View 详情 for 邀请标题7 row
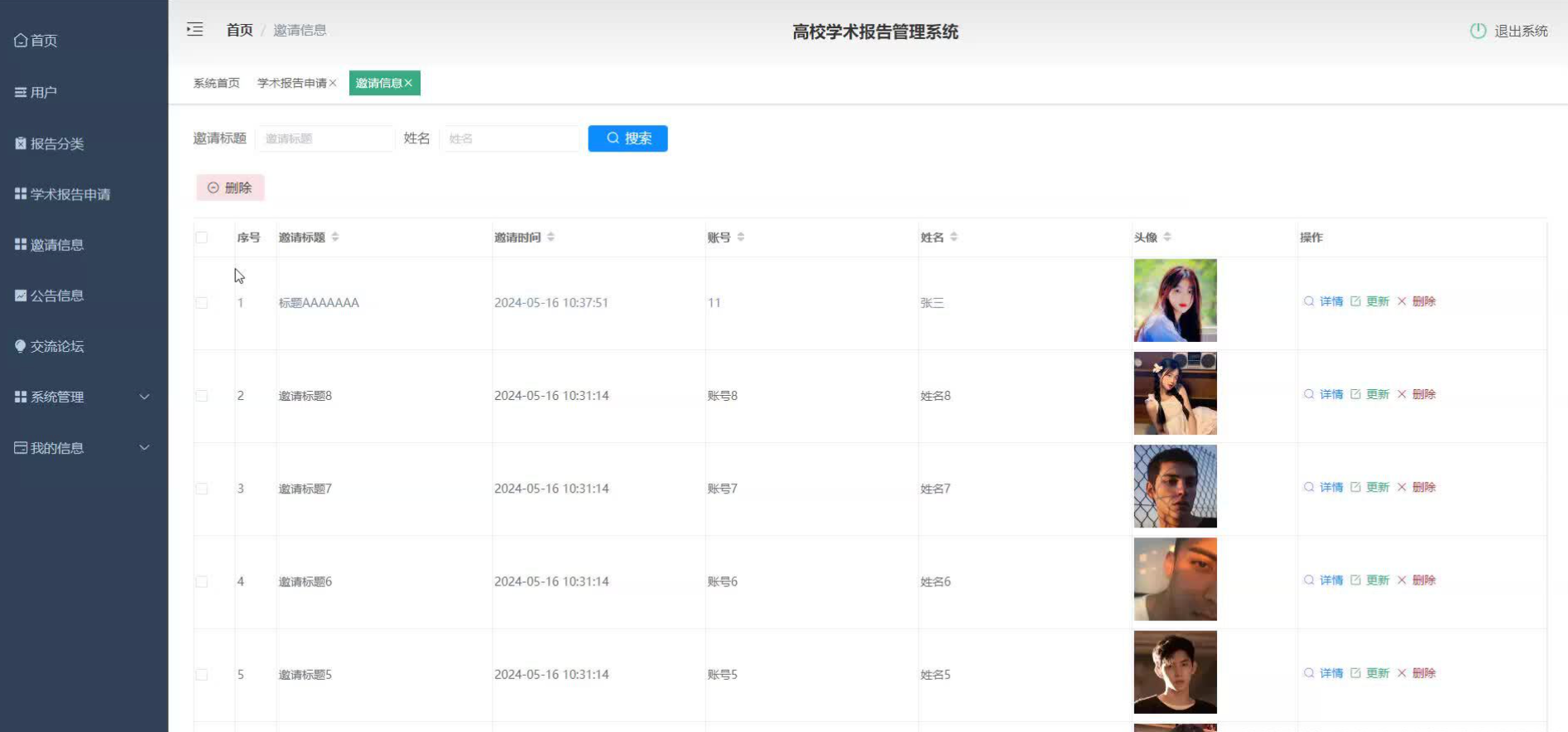Screen dimensions: 1568x732 pyautogui.click(x=1324, y=487)
